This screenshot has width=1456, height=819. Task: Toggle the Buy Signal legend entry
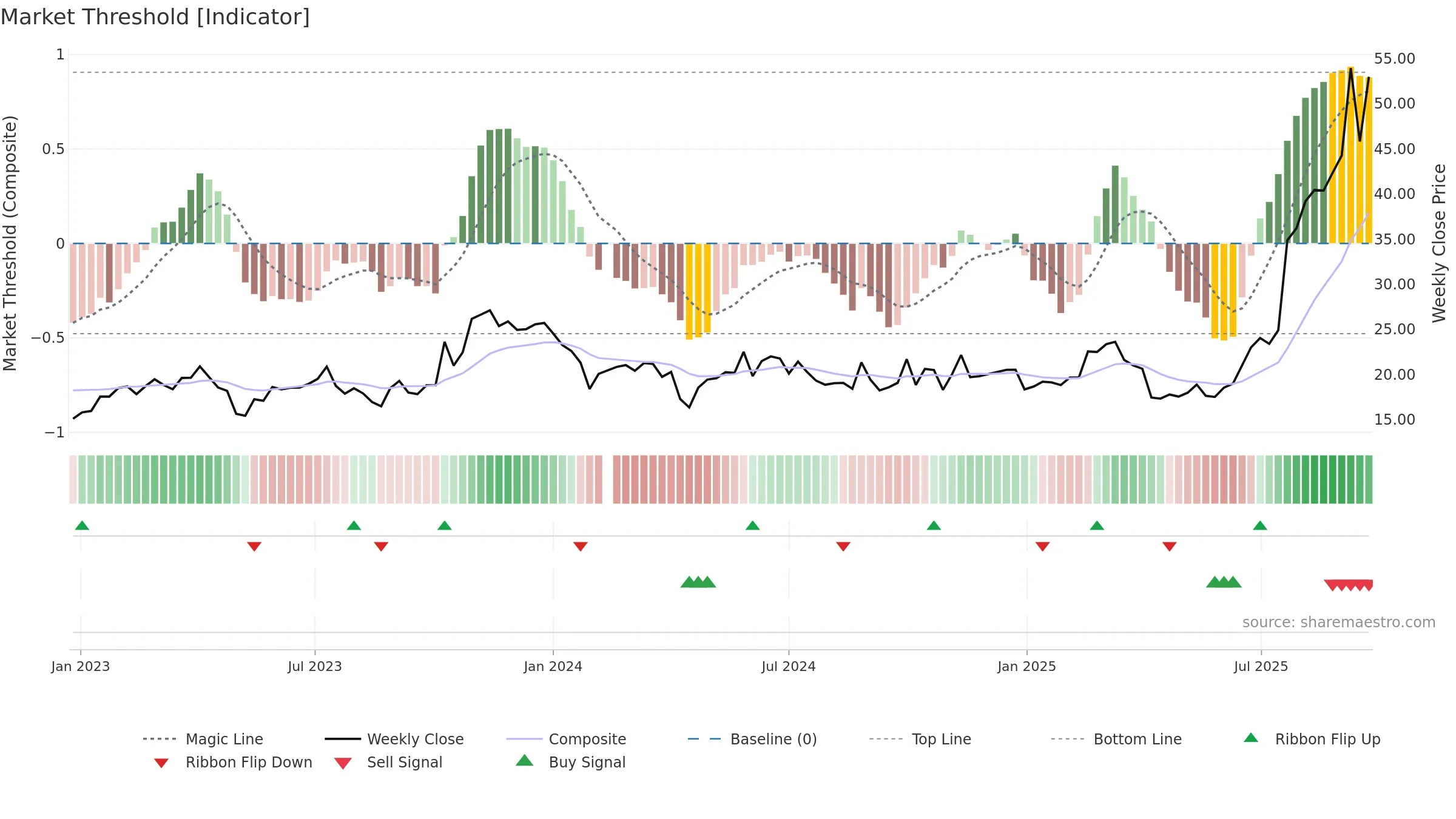click(x=570, y=762)
